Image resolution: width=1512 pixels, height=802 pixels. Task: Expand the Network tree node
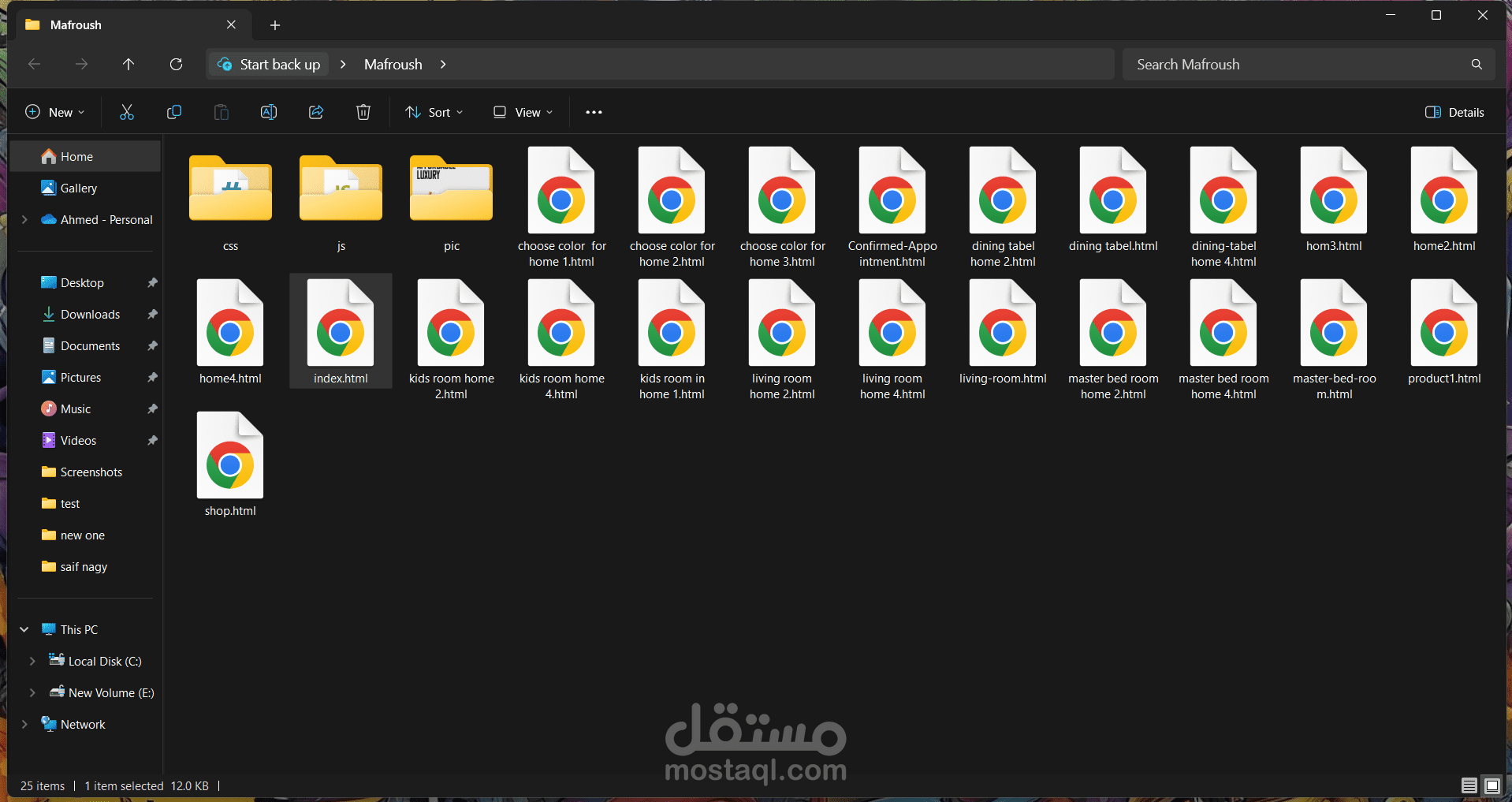24,724
